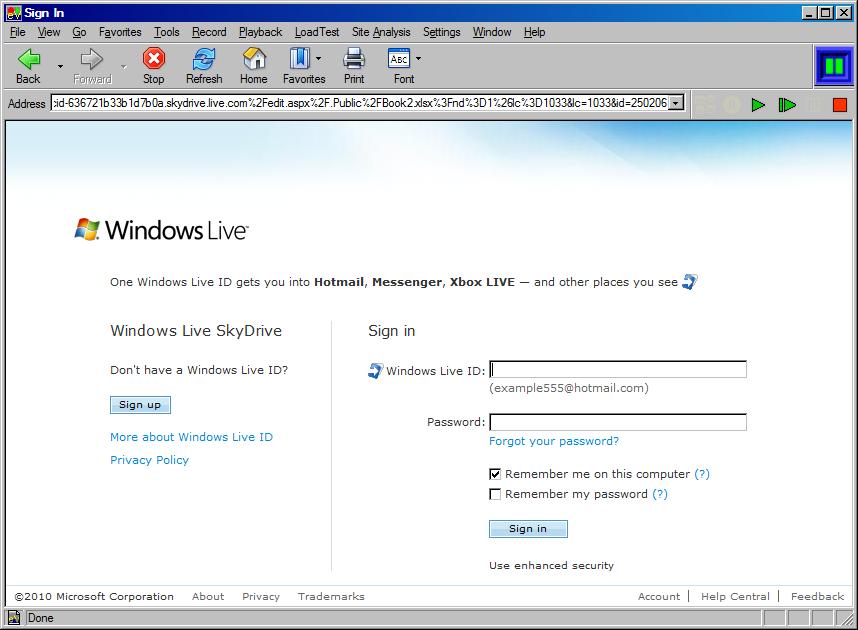
Task: Open the LoadTest menu
Action: pyautogui.click(x=316, y=32)
